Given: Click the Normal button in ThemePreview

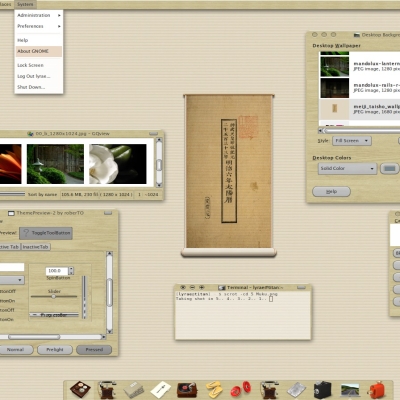Looking at the screenshot, I should point(15,350).
